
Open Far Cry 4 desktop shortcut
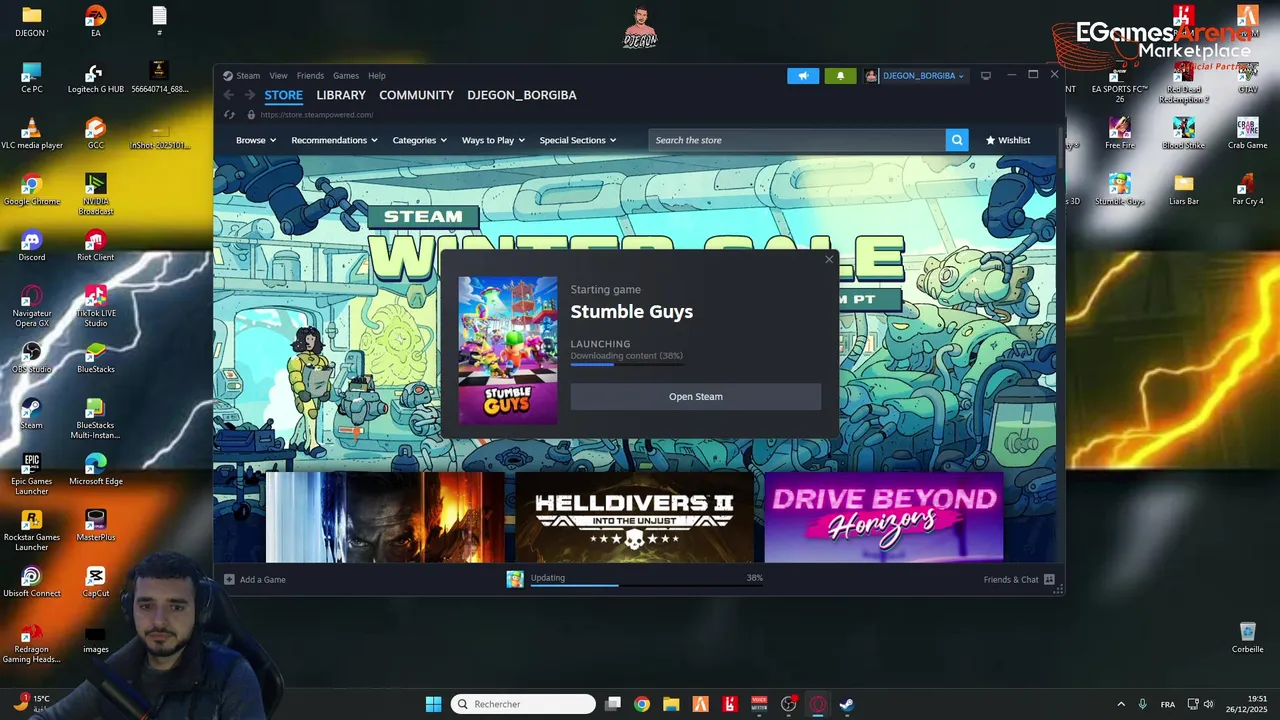tap(1248, 189)
